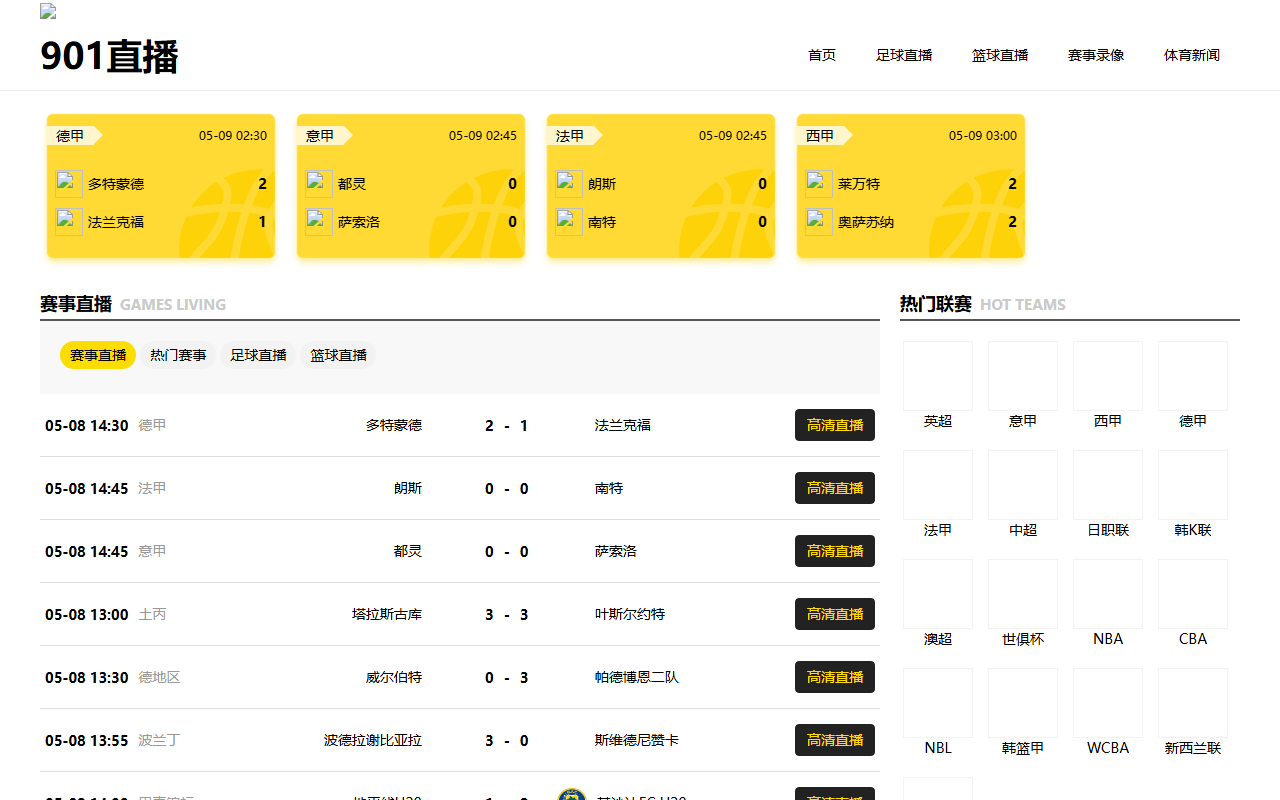This screenshot has width=1280, height=800.
Task: Open the 英超 league thumbnail
Action: (938, 376)
